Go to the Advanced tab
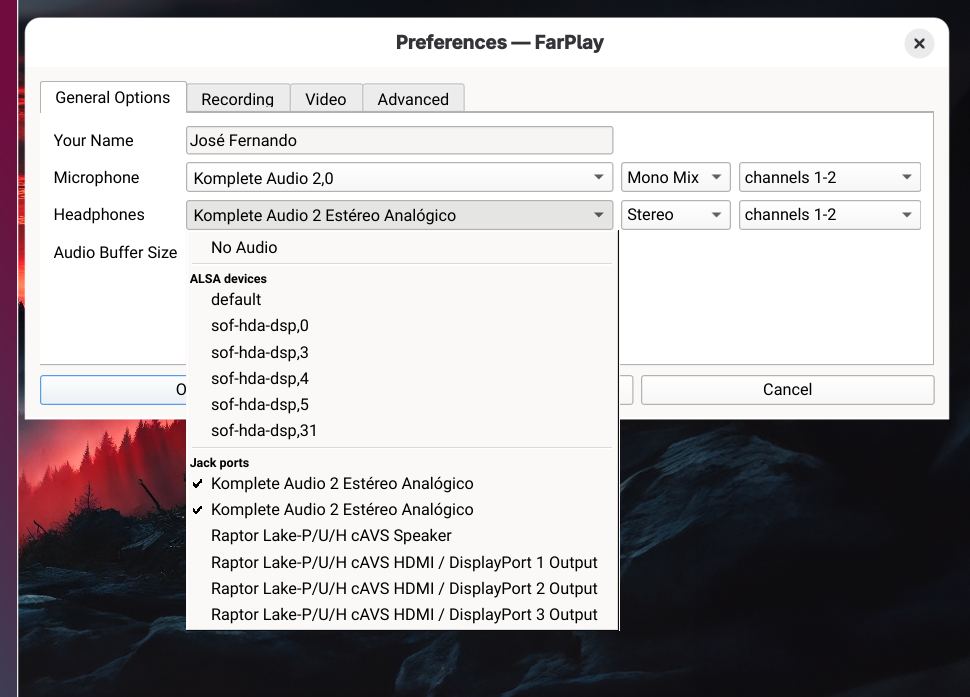 point(412,99)
